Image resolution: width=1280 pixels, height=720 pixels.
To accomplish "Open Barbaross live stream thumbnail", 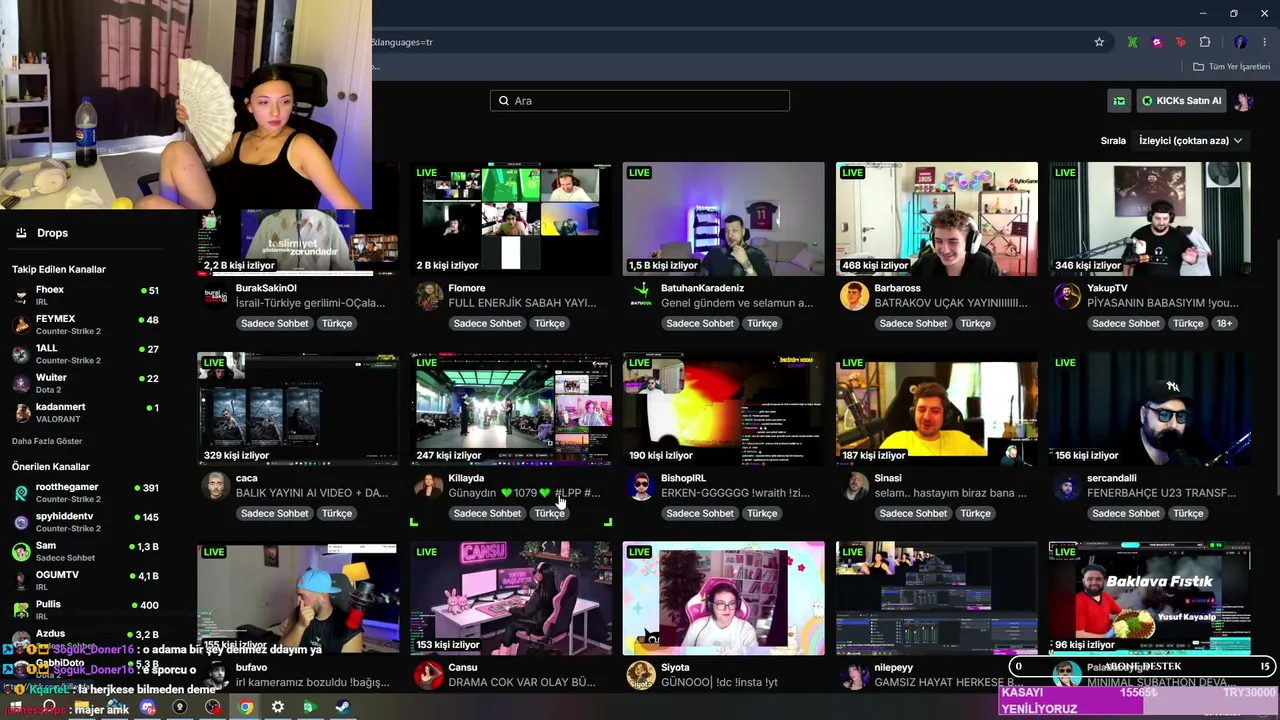I will coord(937,219).
